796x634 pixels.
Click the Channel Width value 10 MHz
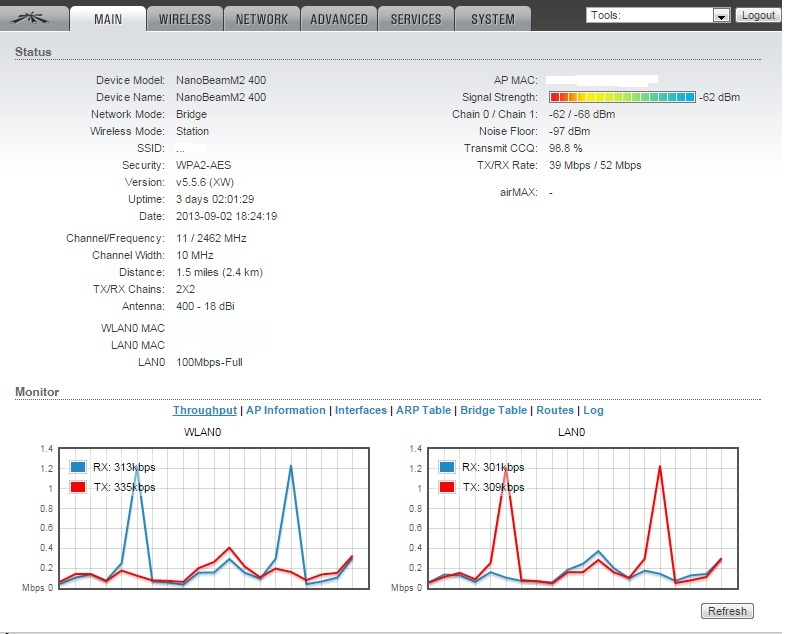(194, 255)
